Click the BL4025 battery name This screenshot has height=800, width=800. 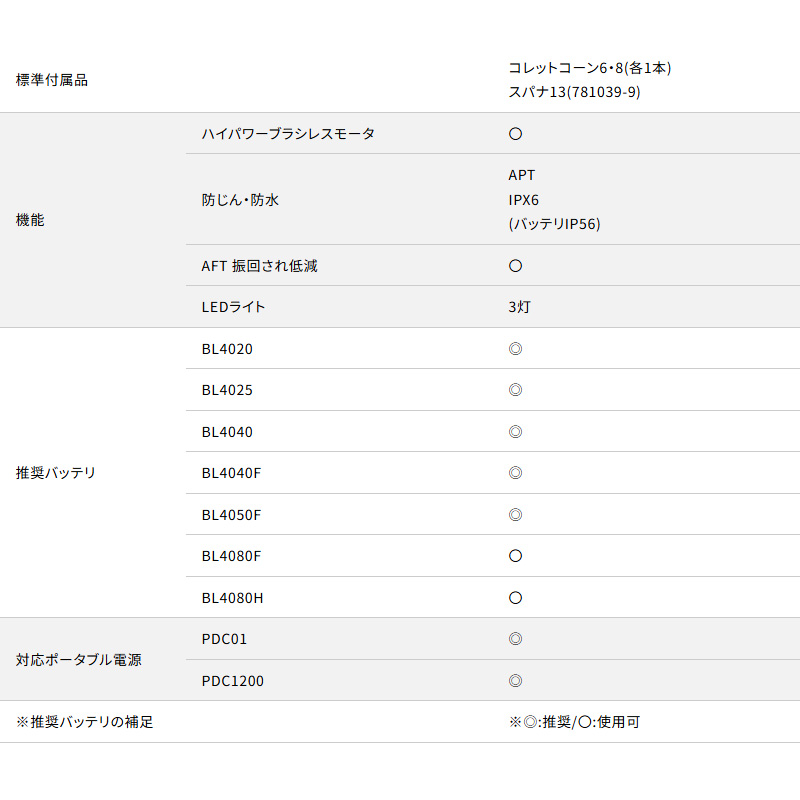(227, 390)
